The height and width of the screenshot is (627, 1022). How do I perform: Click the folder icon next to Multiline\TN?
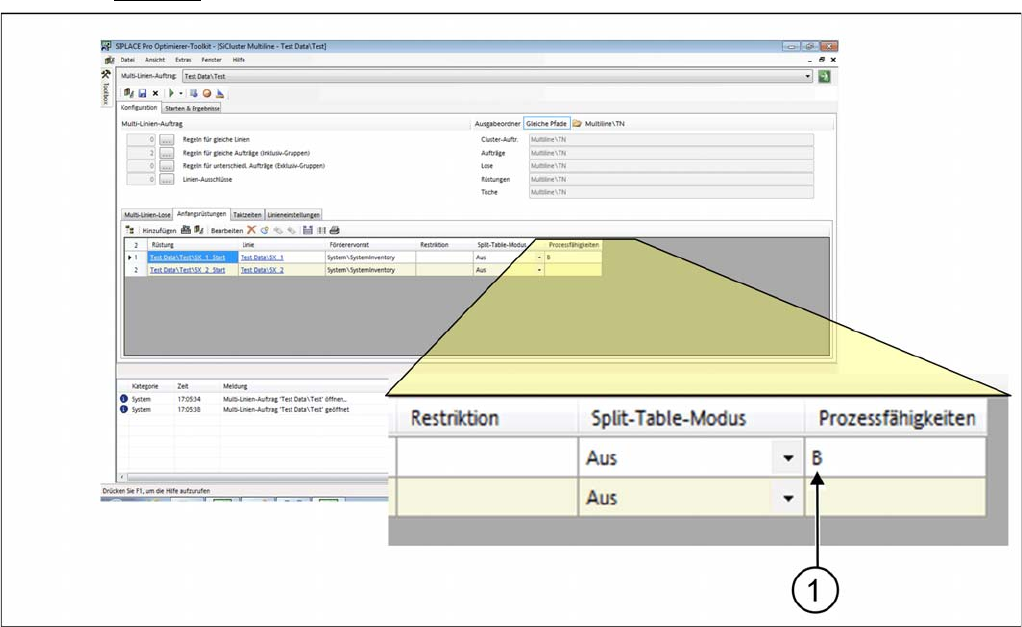pos(577,123)
